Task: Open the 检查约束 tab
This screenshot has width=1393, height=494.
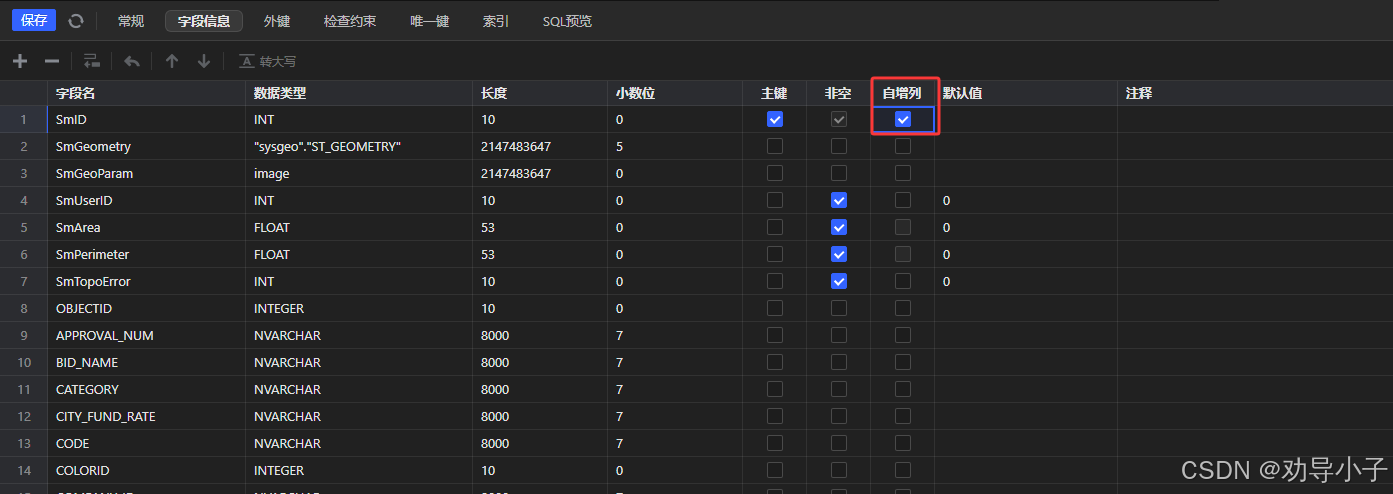Action: click(350, 21)
